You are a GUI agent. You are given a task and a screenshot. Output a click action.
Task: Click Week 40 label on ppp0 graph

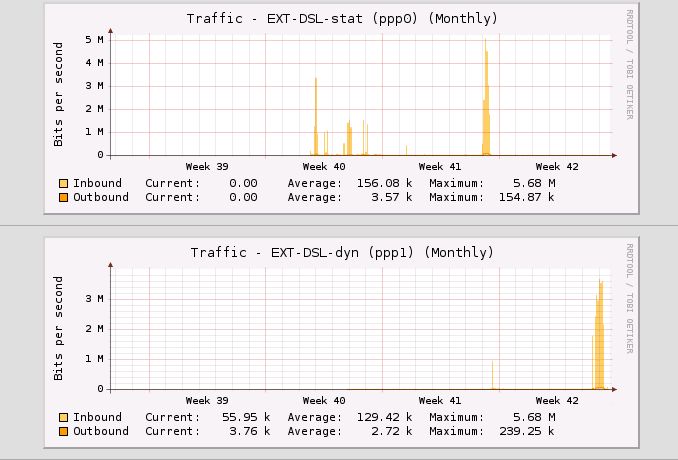pyautogui.click(x=324, y=167)
